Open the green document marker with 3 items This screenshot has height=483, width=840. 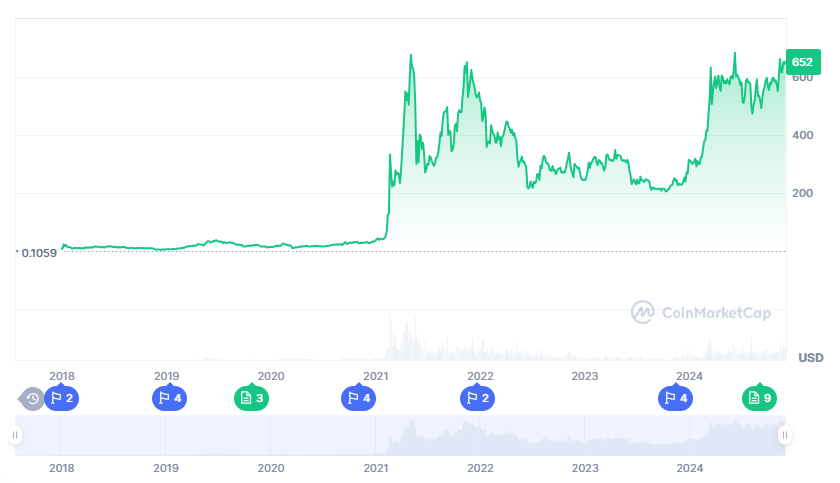coord(251,398)
